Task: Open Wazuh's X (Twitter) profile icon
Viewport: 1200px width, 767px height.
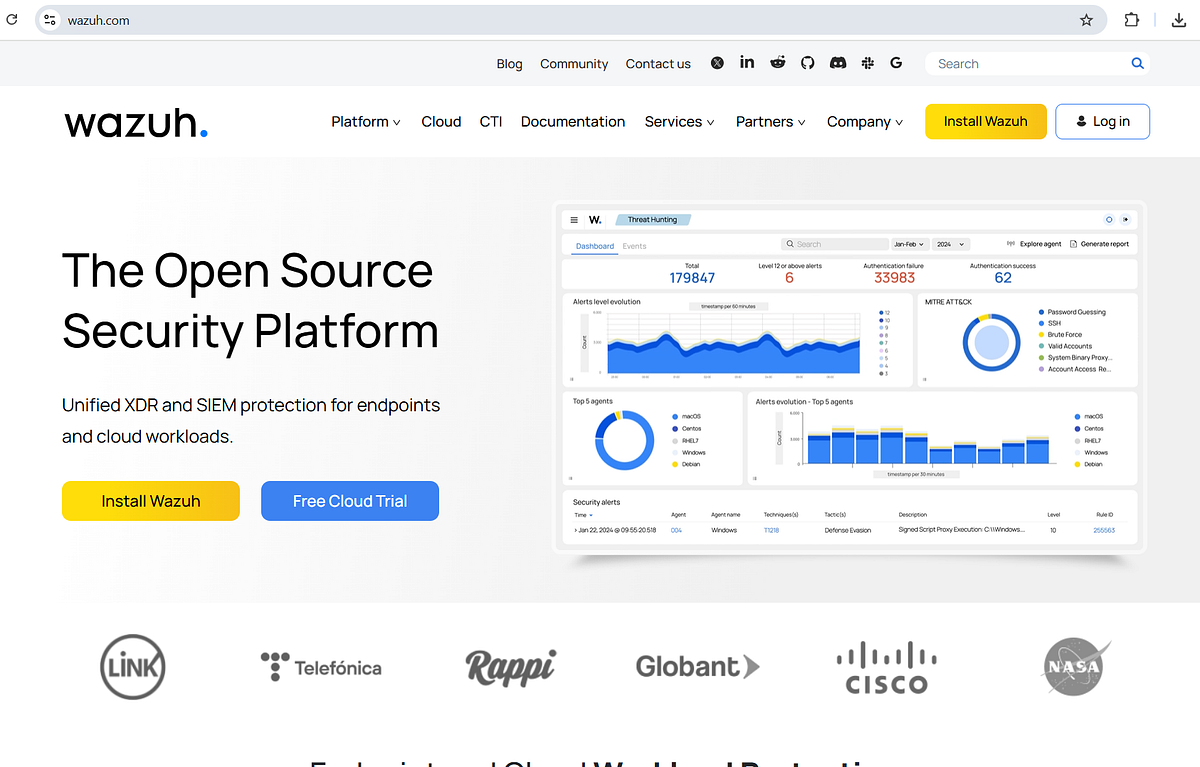Action: click(x=717, y=62)
